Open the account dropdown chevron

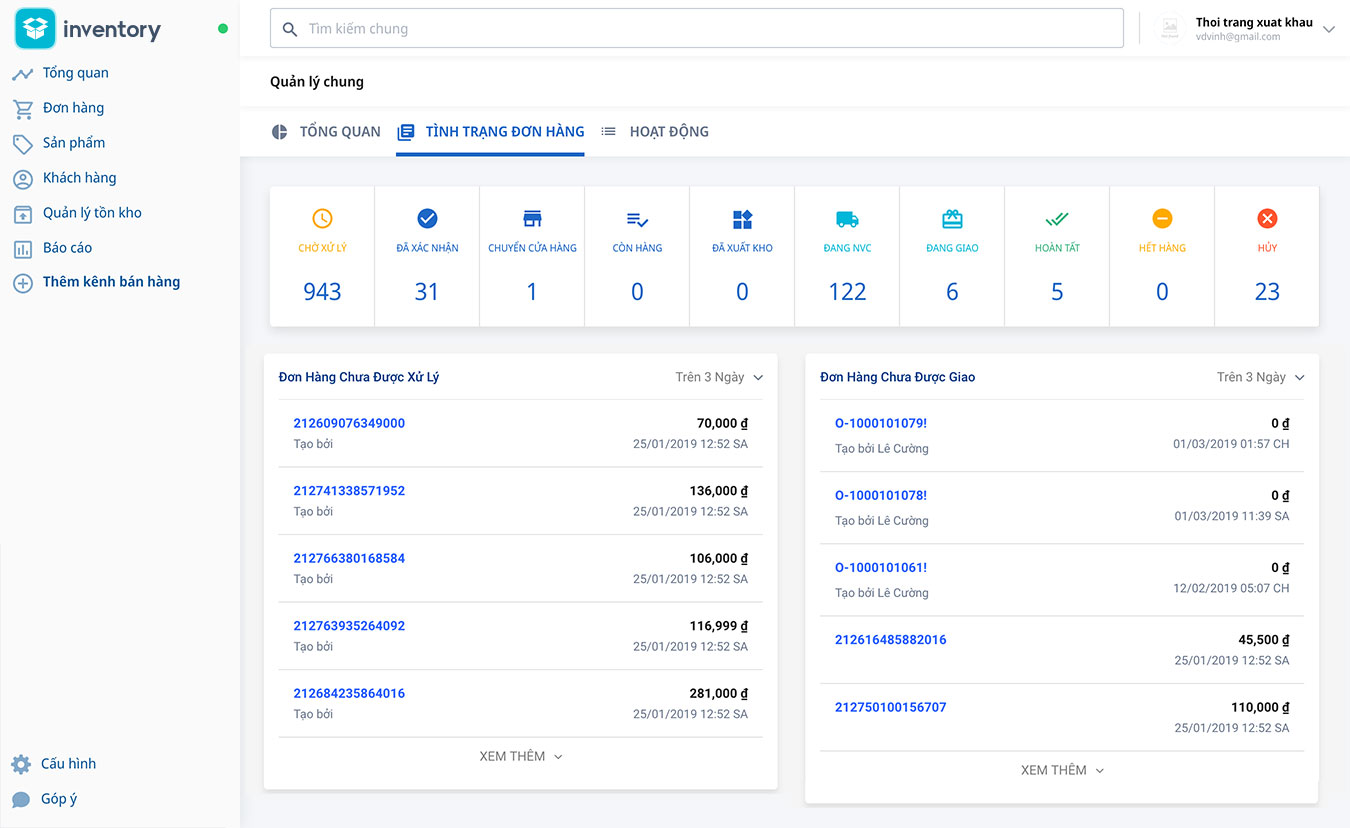pyautogui.click(x=1329, y=30)
